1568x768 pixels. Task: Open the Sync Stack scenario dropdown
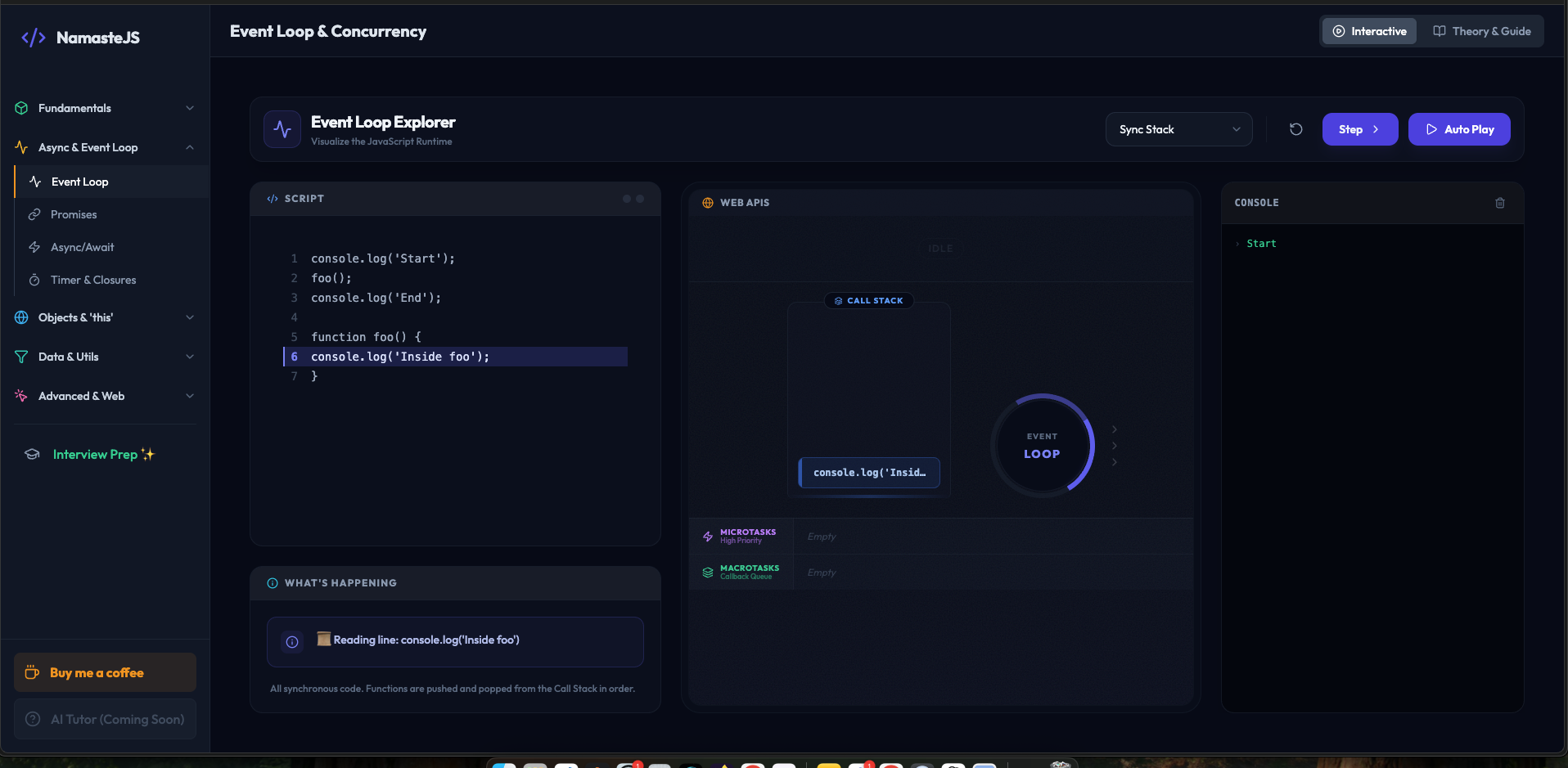coord(1178,129)
